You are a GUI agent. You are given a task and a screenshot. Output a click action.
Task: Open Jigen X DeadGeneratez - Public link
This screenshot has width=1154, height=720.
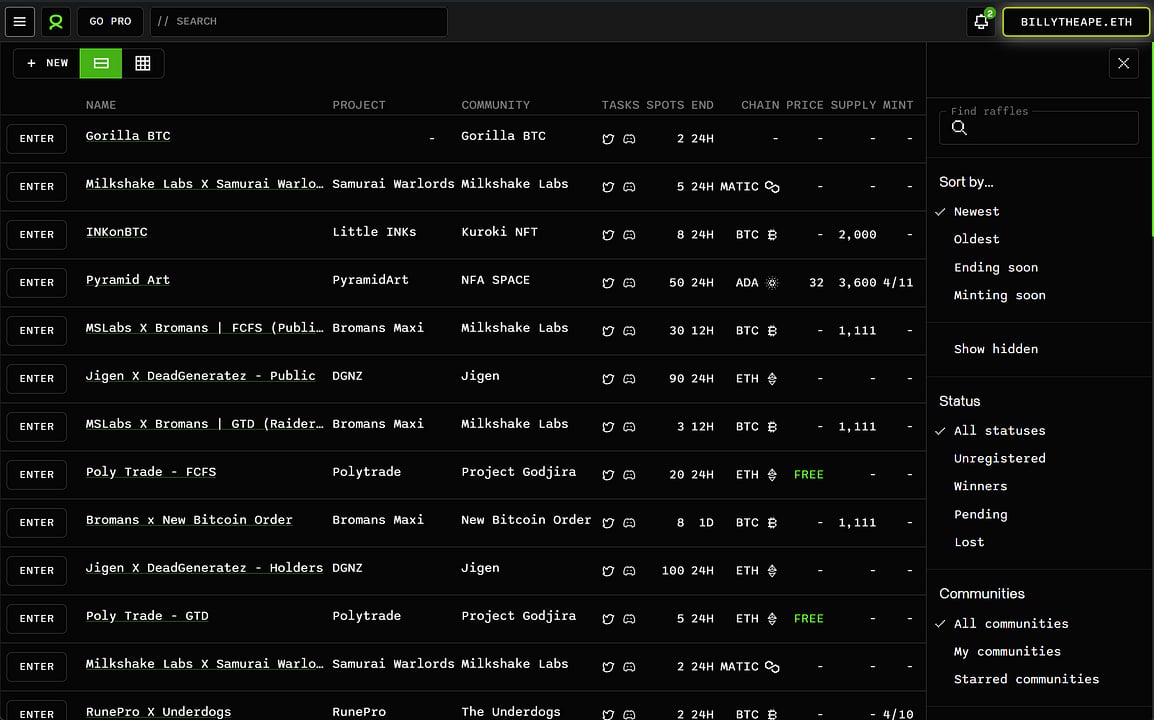click(x=200, y=376)
